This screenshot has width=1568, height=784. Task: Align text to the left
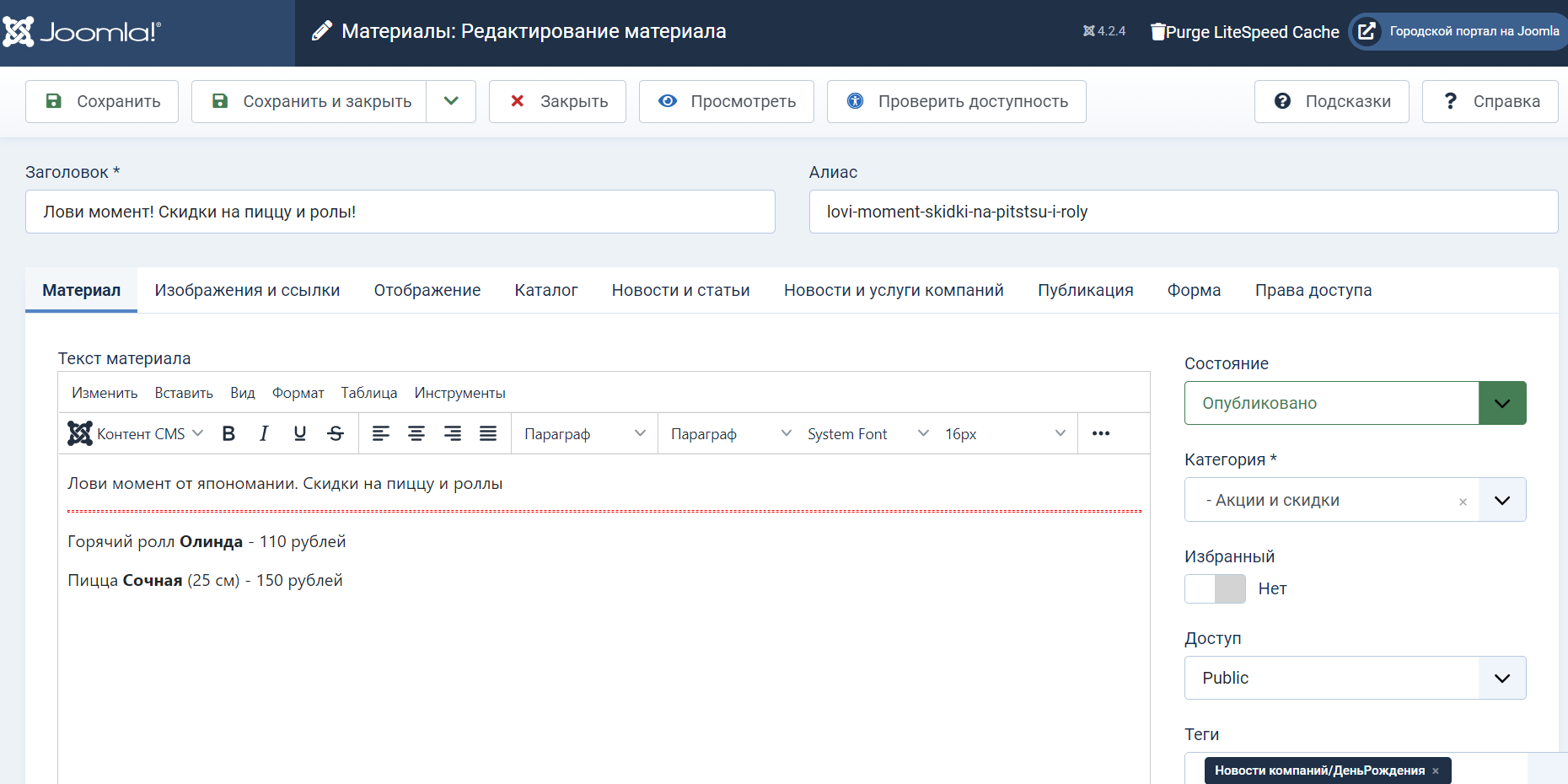pos(381,433)
